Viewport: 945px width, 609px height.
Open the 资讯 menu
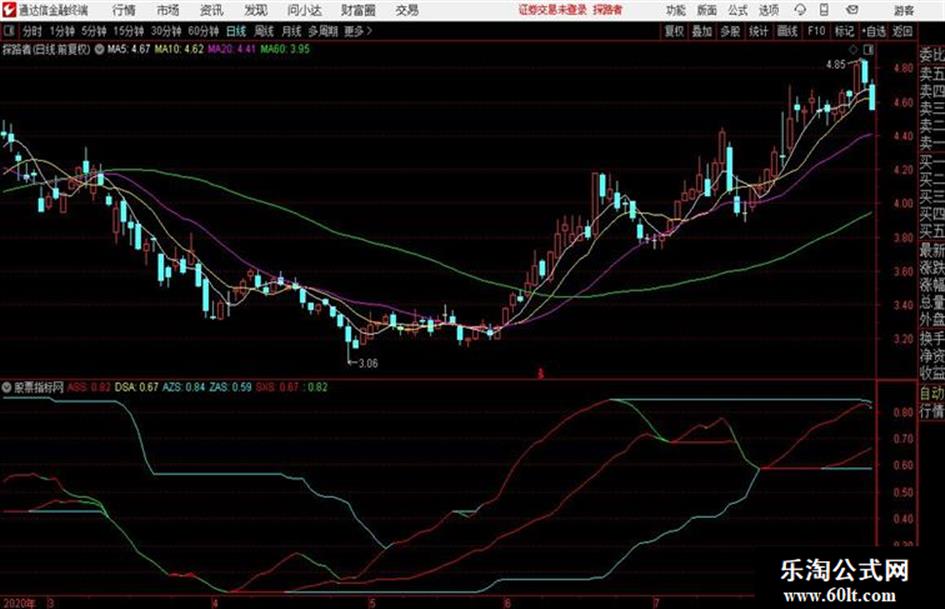211,10
